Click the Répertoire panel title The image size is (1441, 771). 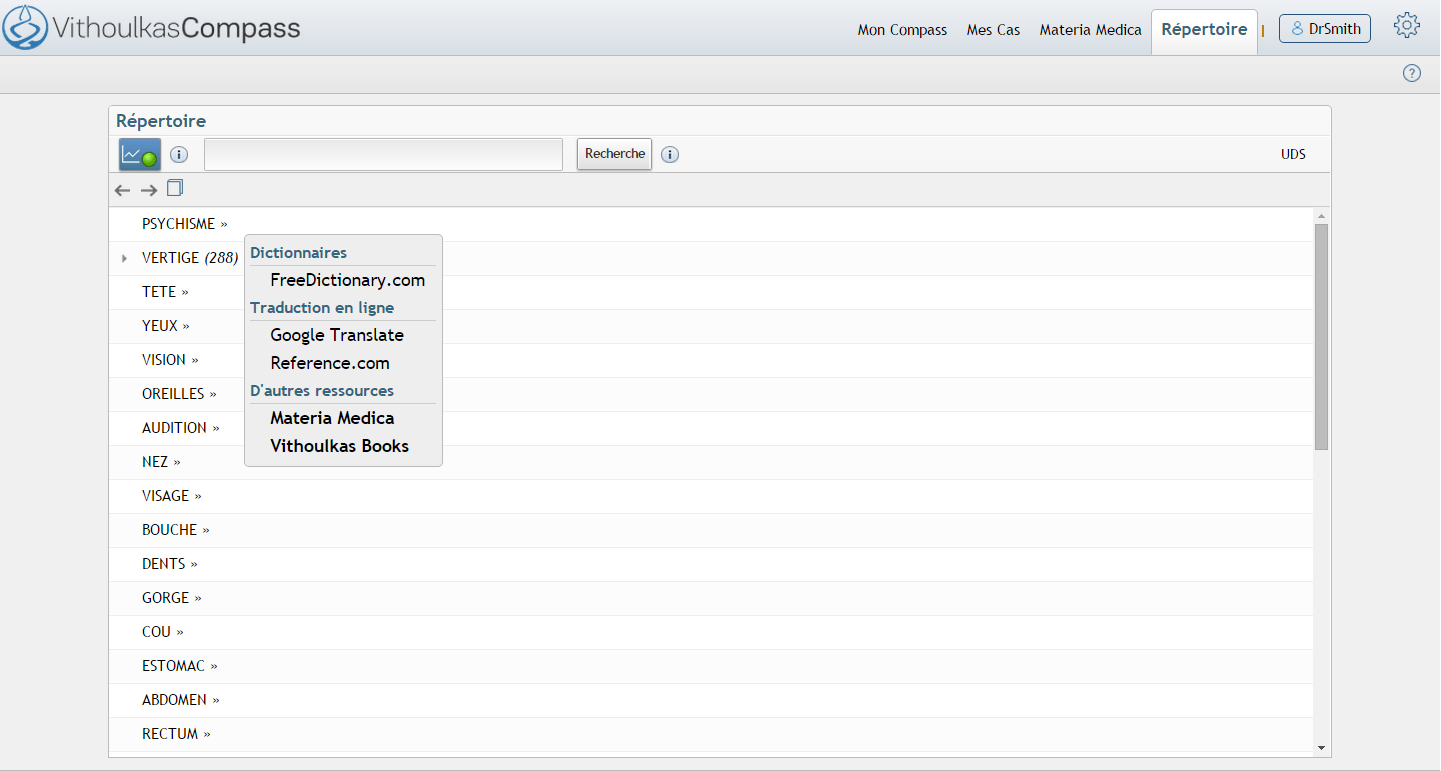click(x=161, y=121)
